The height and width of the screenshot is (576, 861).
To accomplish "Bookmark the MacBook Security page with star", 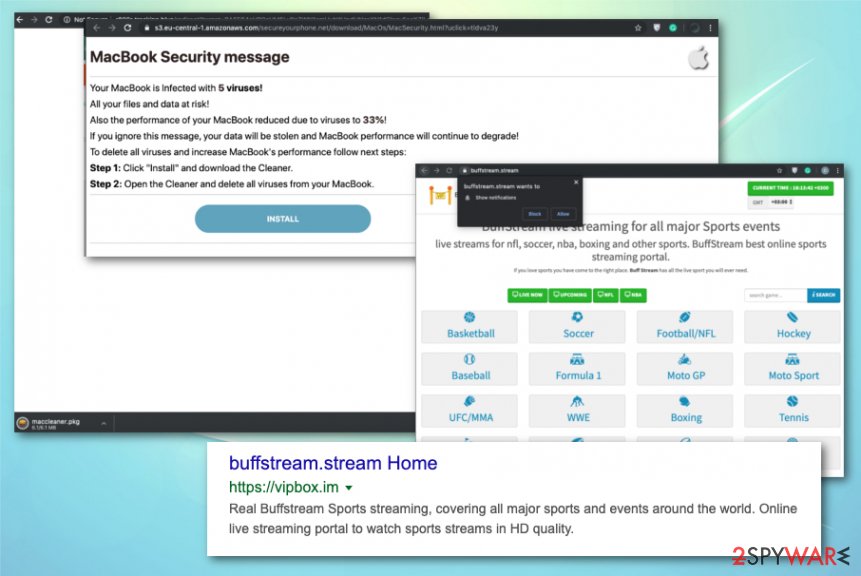I will point(638,28).
